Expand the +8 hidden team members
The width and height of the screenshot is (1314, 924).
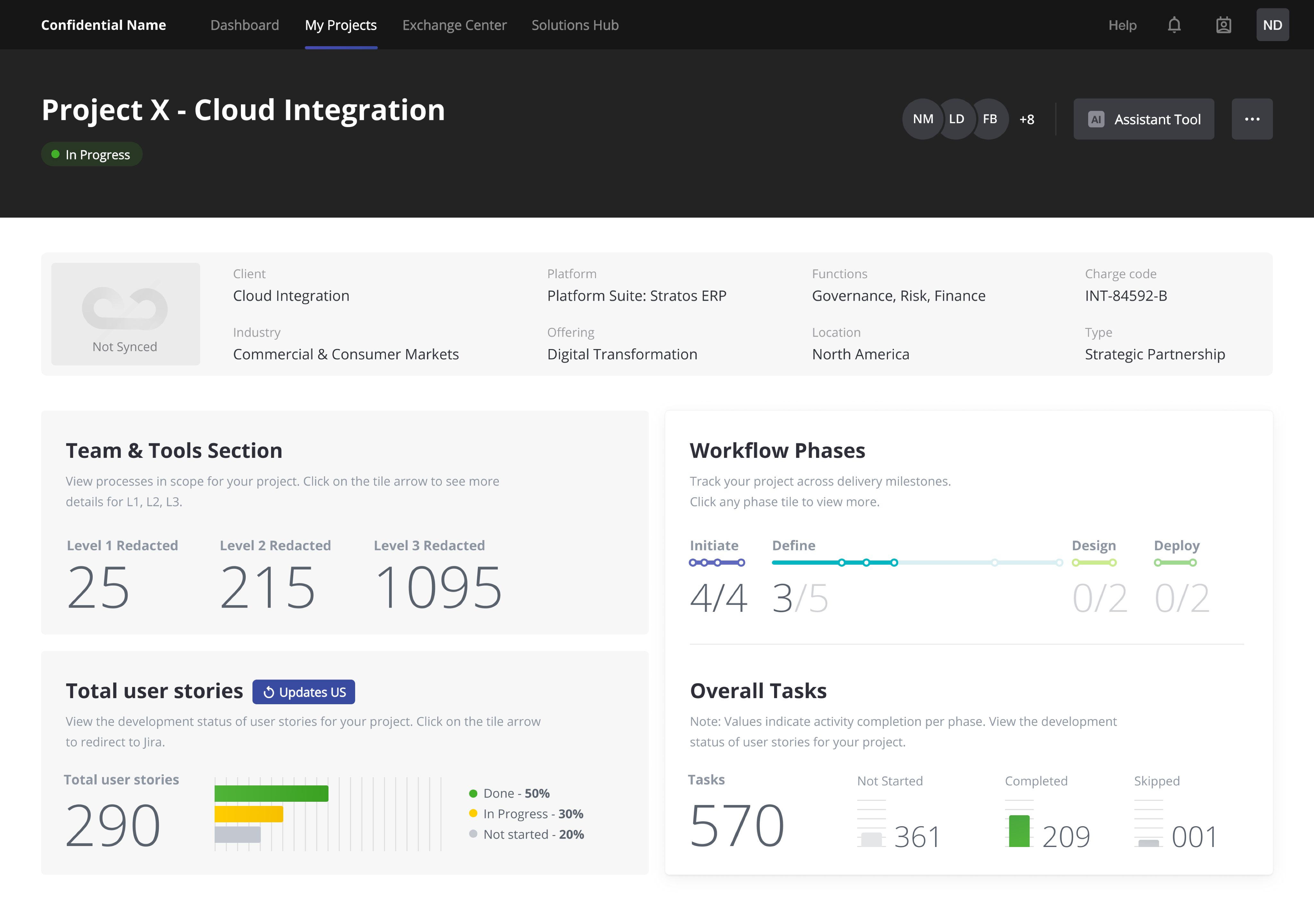(1027, 119)
